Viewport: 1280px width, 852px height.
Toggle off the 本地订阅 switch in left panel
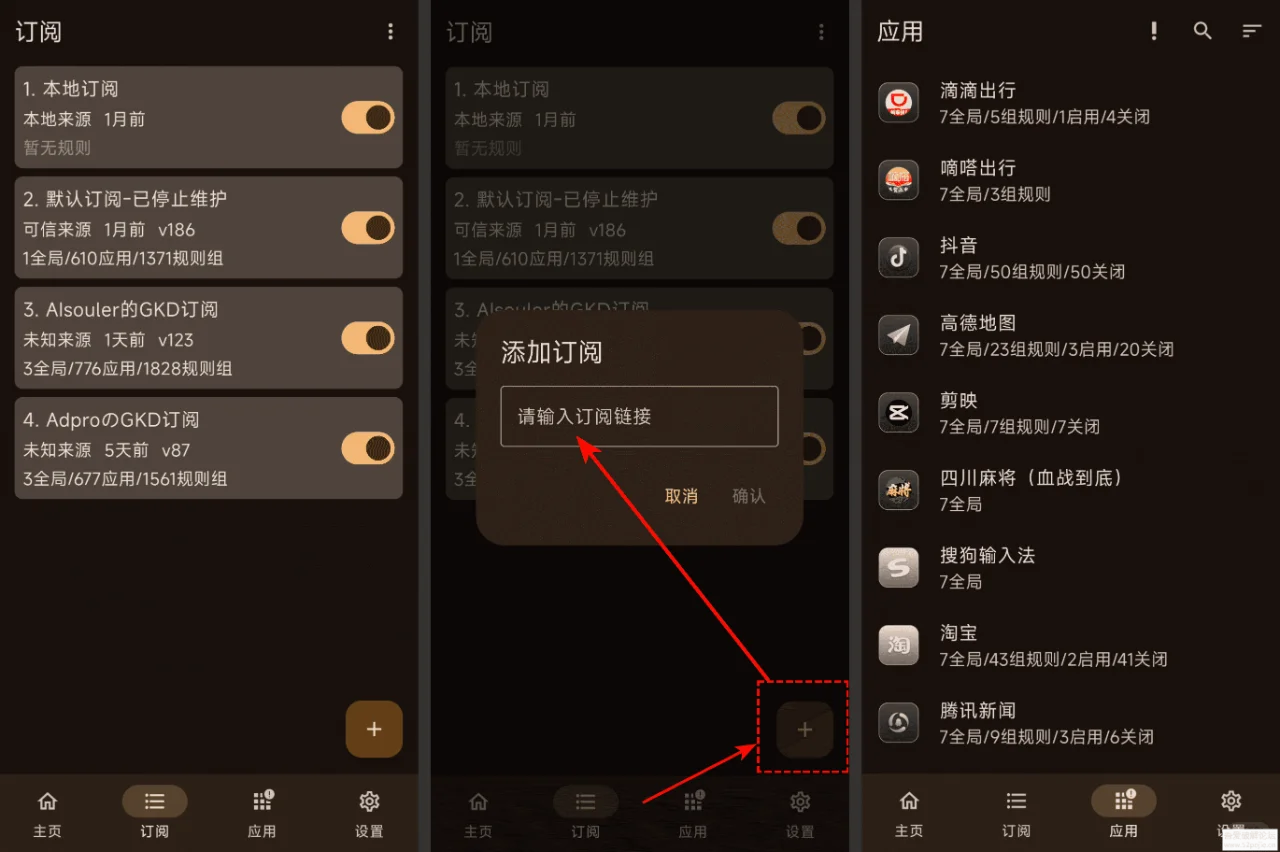(x=368, y=118)
